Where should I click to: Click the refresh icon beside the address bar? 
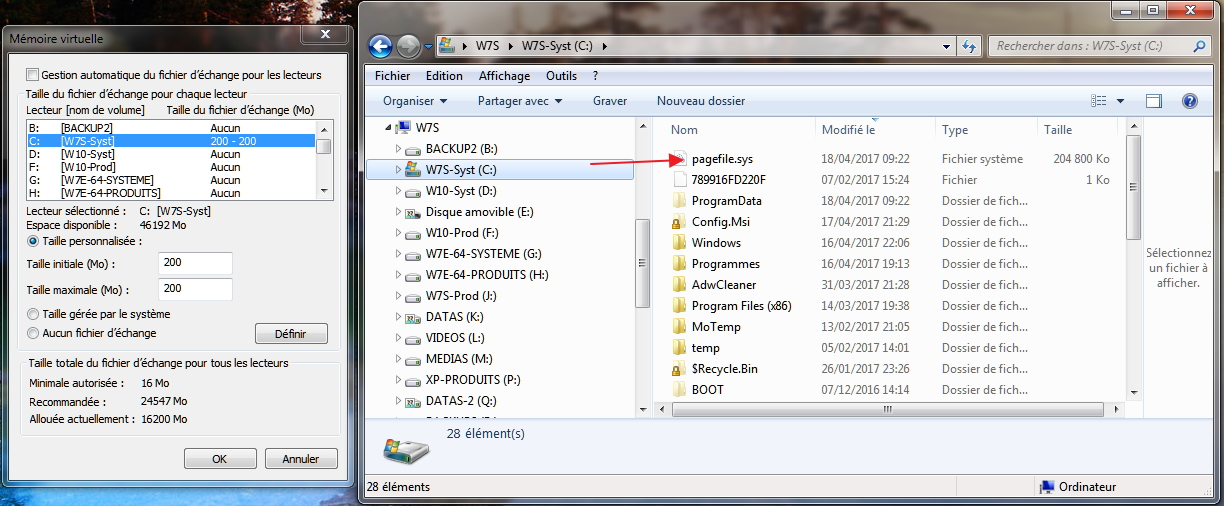[x=968, y=46]
